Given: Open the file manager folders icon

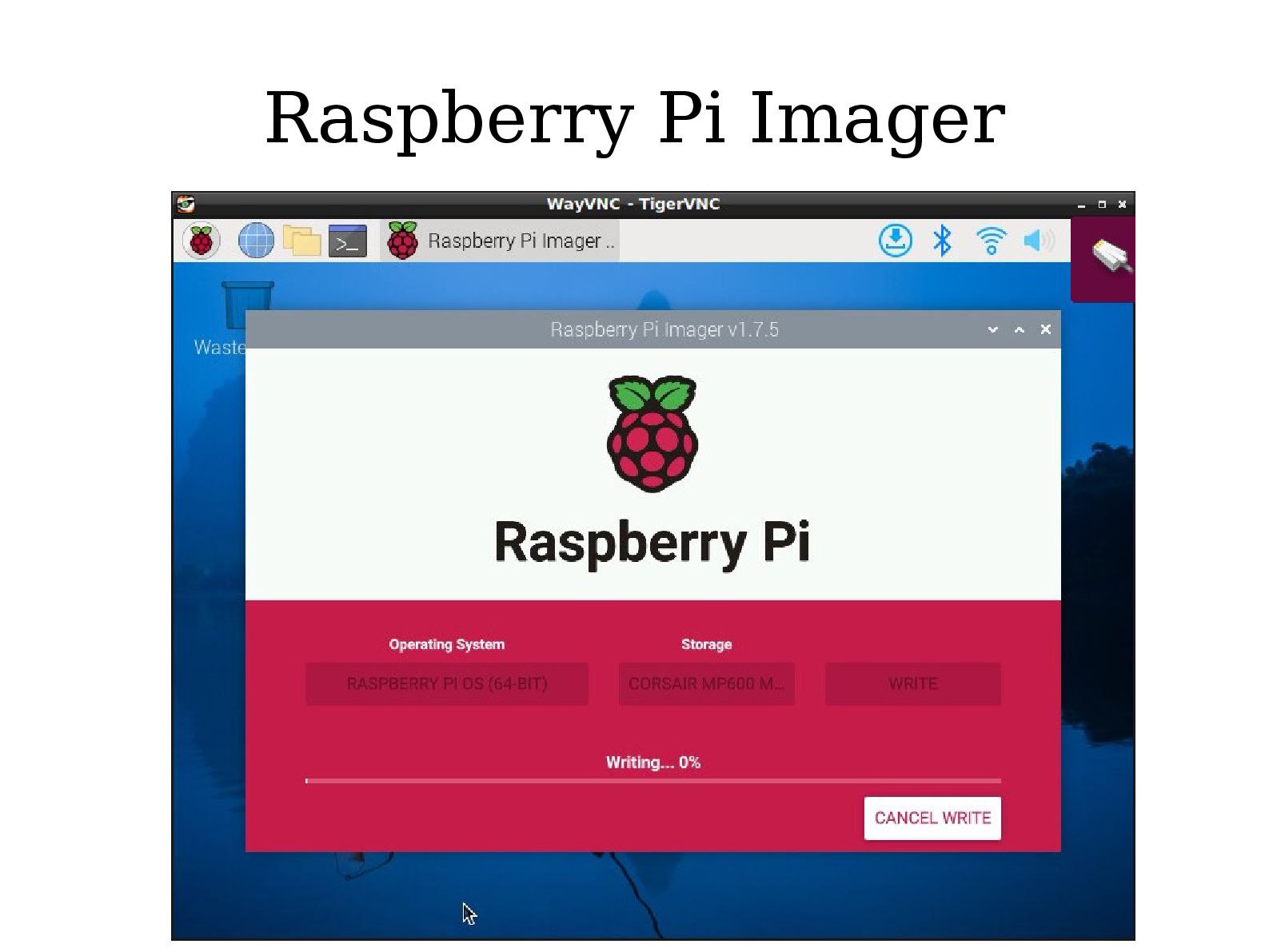Looking at the screenshot, I should [301, 240].
